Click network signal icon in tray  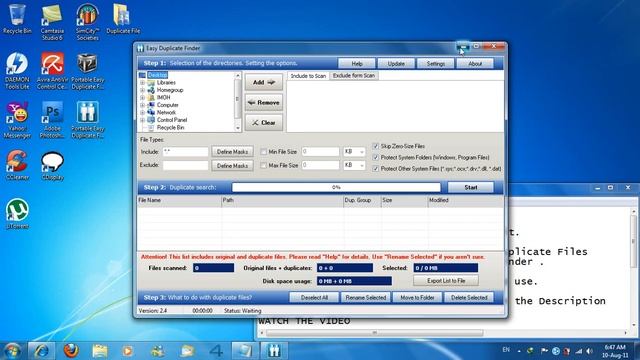[578, 351]
